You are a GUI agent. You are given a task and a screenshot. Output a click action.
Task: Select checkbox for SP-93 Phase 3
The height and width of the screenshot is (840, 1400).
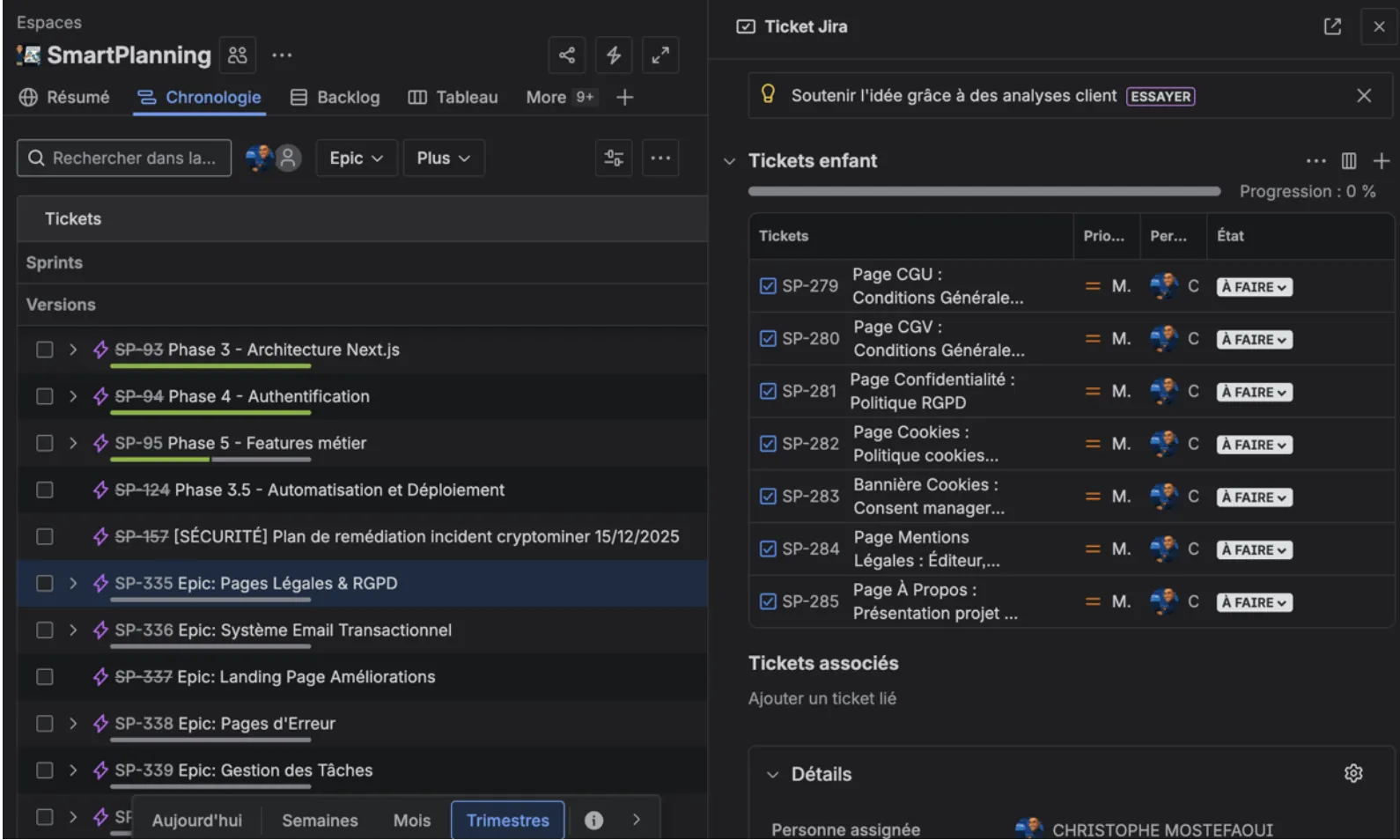[44, 350]
